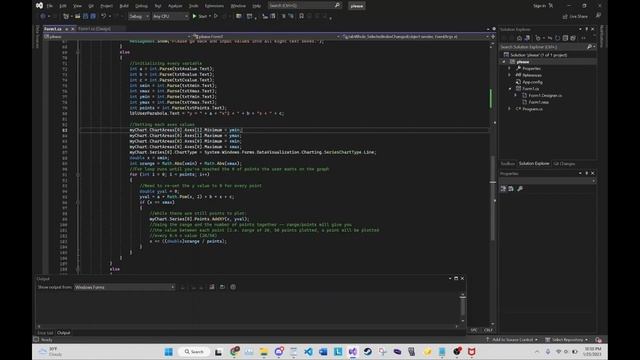Click the Visual Studio search box
This screenshot has height=360, width=640.
(x=304, y=6)
